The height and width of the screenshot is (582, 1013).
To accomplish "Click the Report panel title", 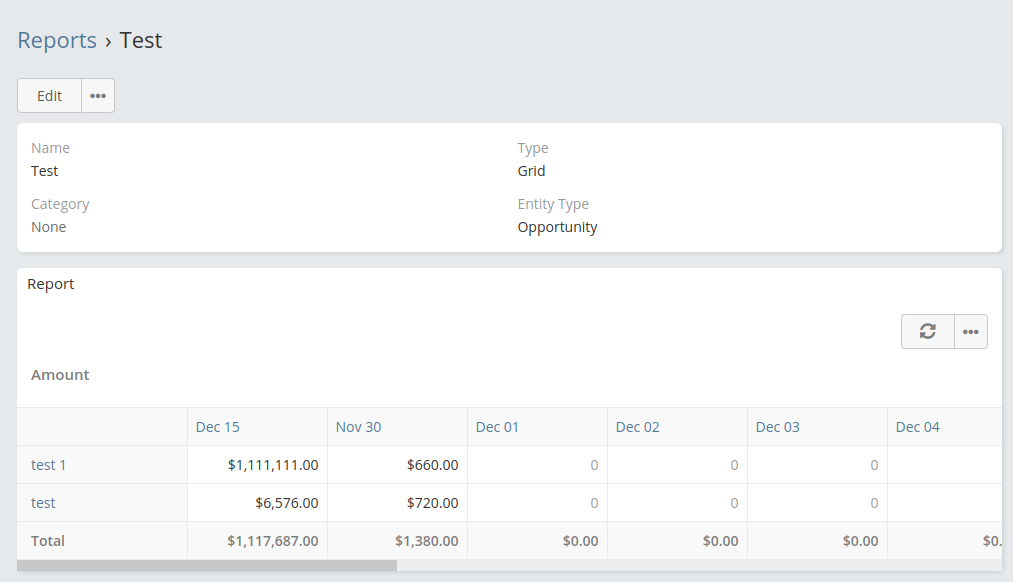I will click(51, 284).
